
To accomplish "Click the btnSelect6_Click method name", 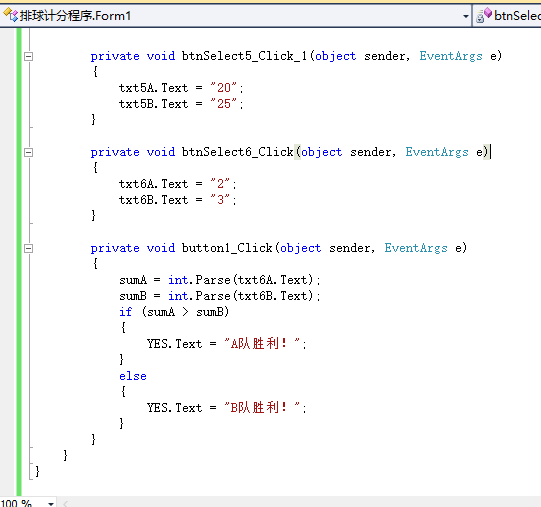I will 237,152.
